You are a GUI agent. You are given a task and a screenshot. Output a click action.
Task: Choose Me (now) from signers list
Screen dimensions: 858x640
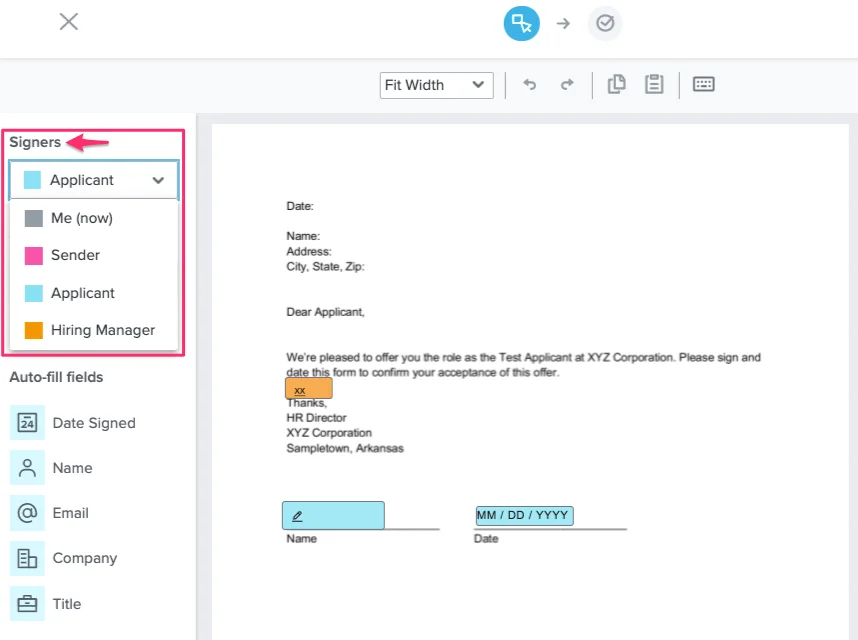(94, 218)
